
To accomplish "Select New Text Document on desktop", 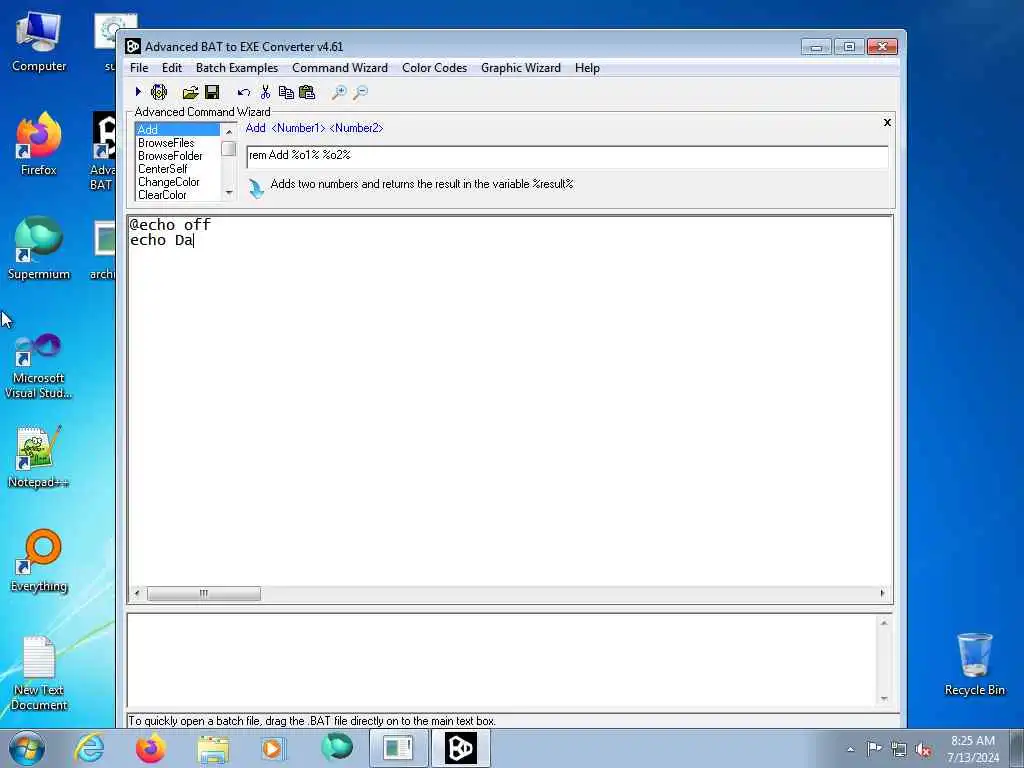I will tap(39, 673).
